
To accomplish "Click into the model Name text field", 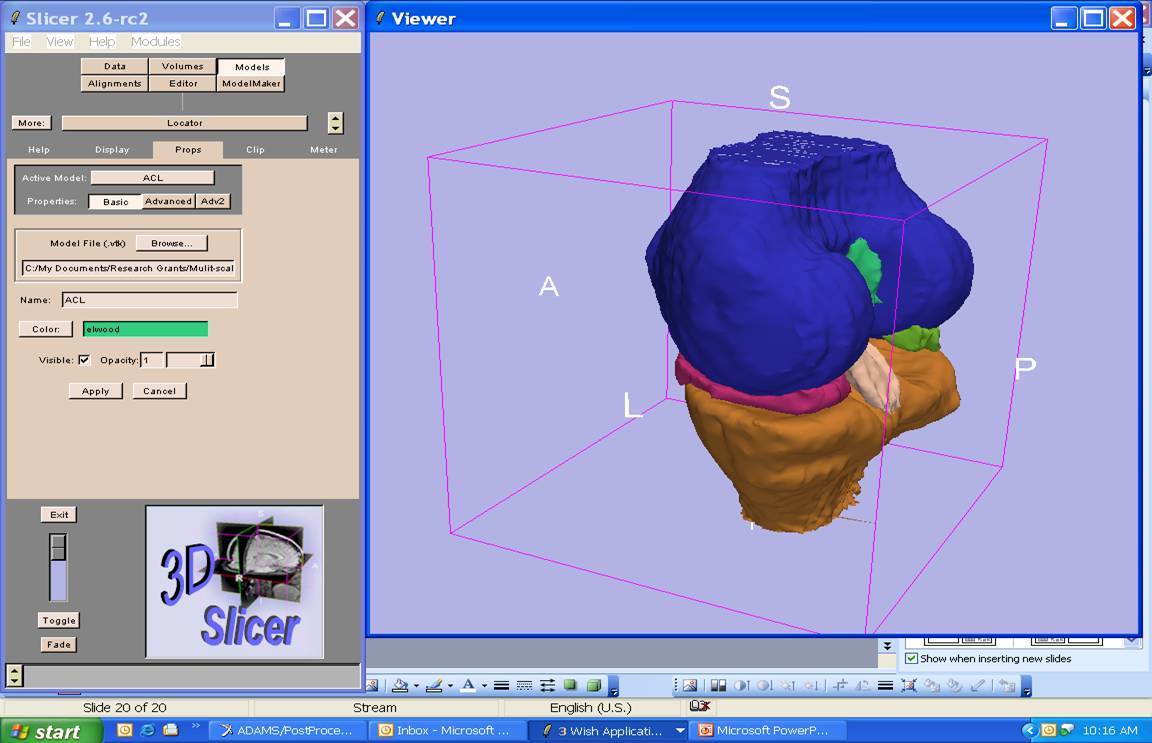I will click(150, 300).
